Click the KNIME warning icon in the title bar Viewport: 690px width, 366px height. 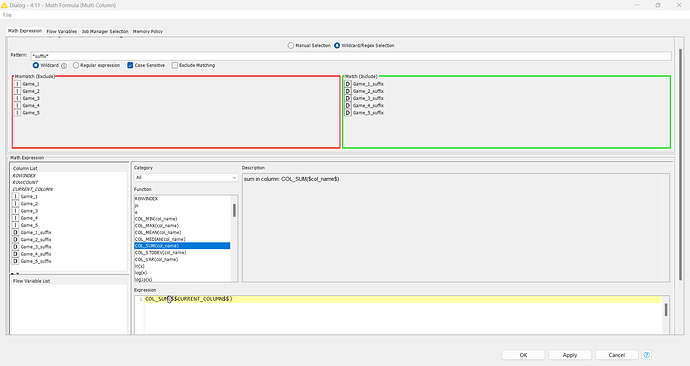click(x=4, y=5)
